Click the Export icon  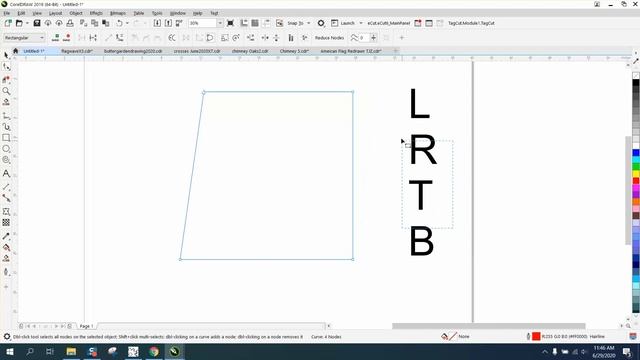[x=168, y=23]
